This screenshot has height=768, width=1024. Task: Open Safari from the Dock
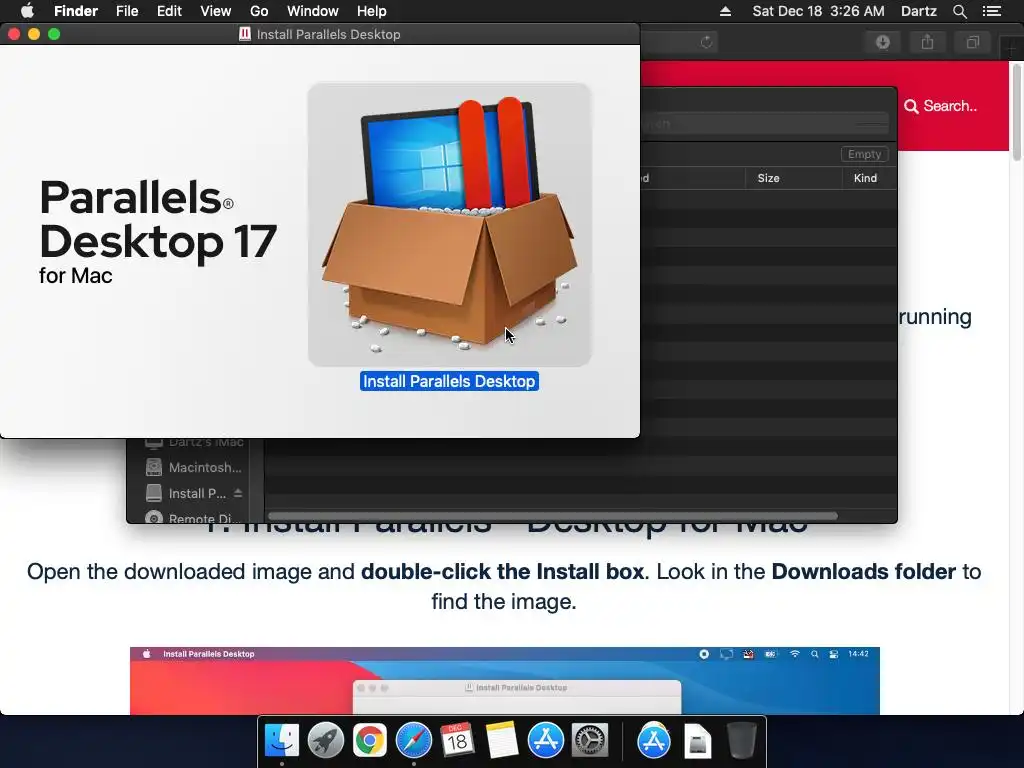click(x=413, y=741)
